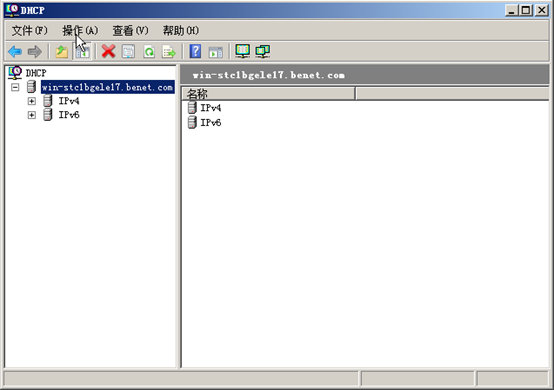Minimize the DHCP window
This screenshot has width=554, height=390.
(511, 10)
